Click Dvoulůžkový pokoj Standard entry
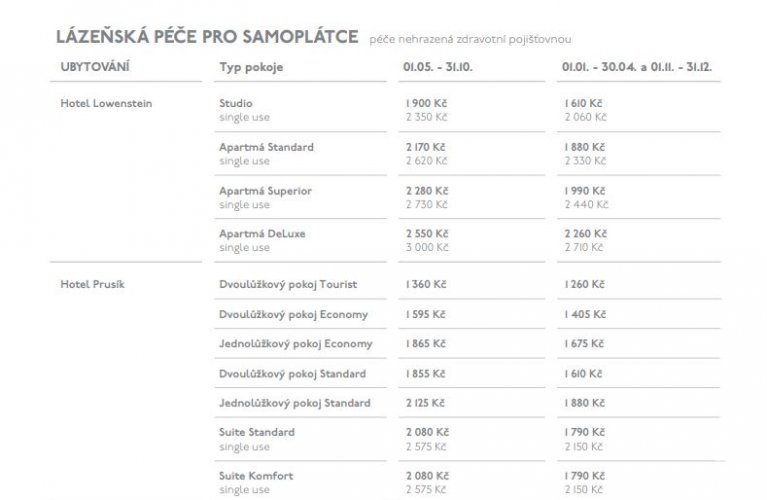 tap(292, 374)
